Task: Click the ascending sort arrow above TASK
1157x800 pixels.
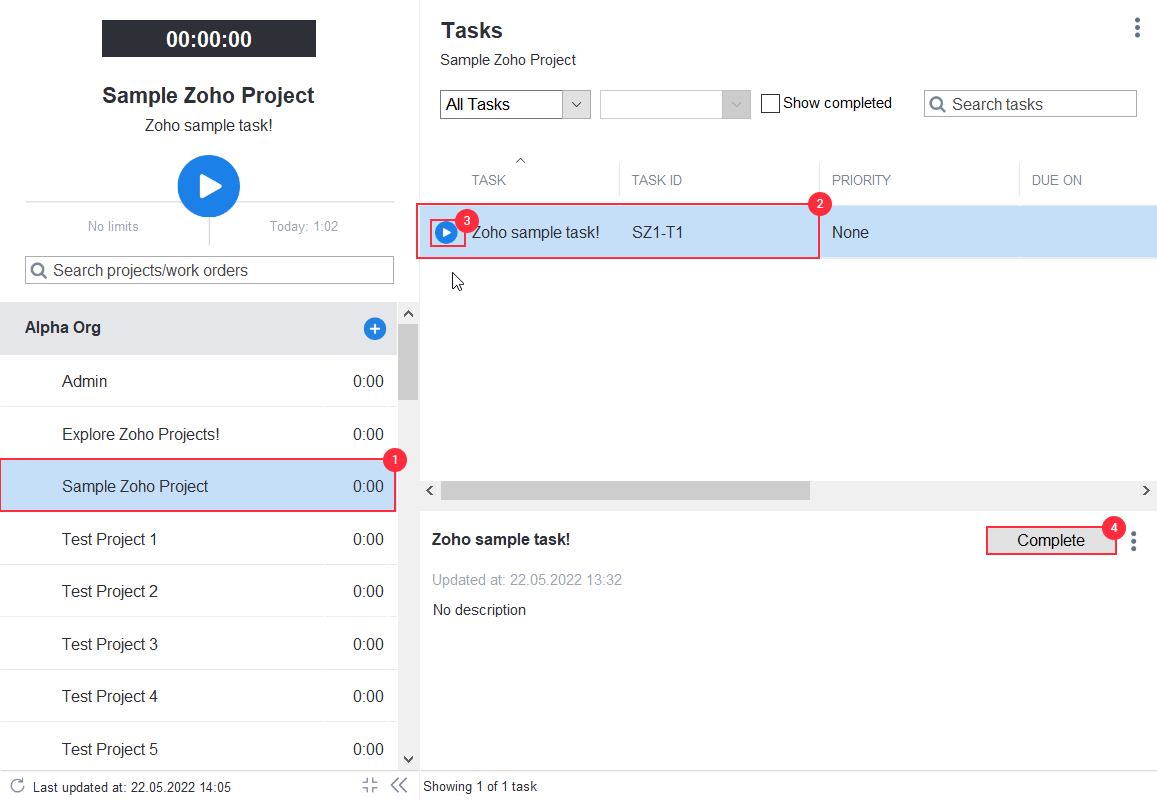Action: click(520, 160)
